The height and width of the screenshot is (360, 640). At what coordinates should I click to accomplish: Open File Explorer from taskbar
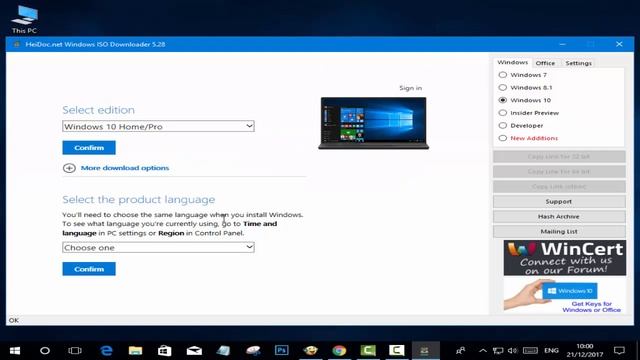(135, 351)
